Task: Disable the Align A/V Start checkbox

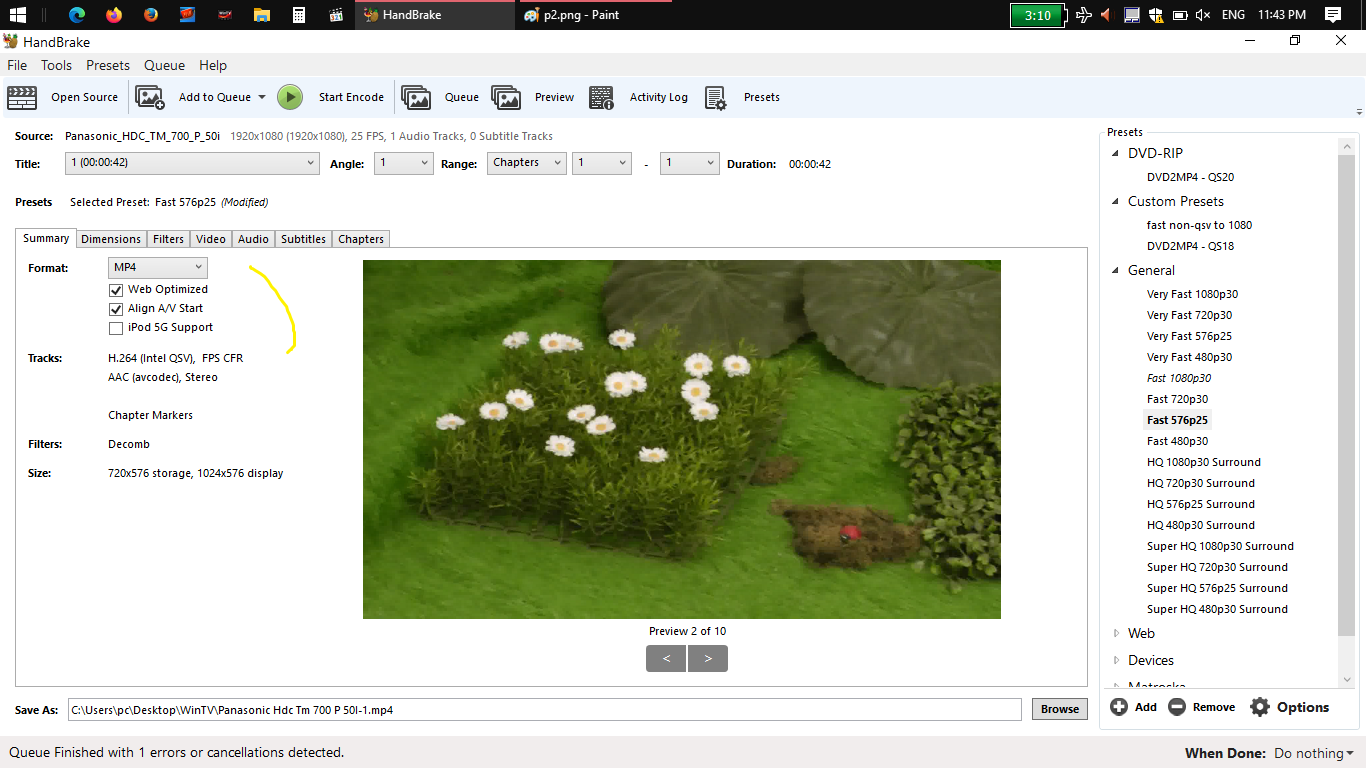Action: click(x=116, y=309)
